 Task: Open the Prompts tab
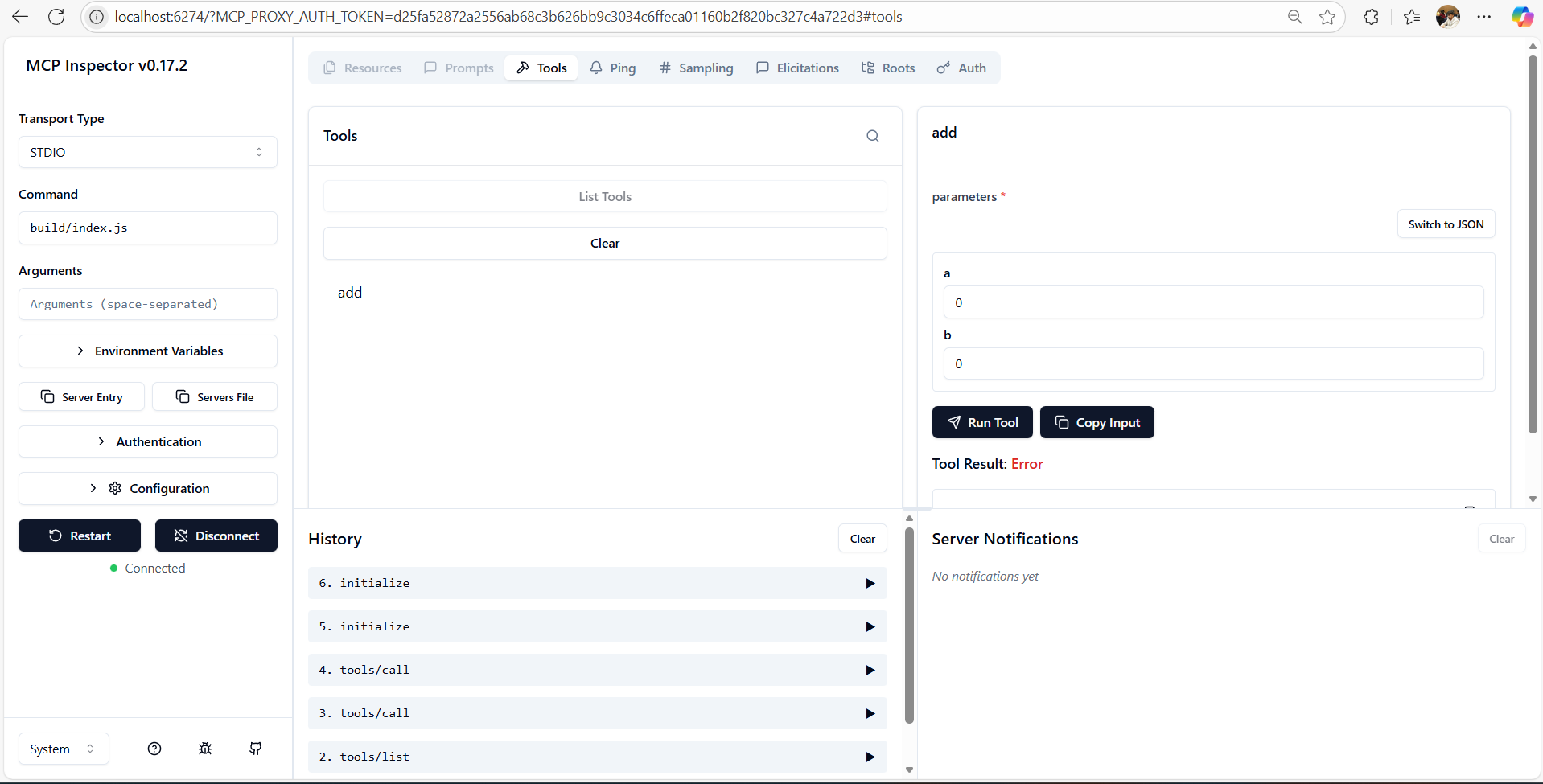(x=458, y=68)
